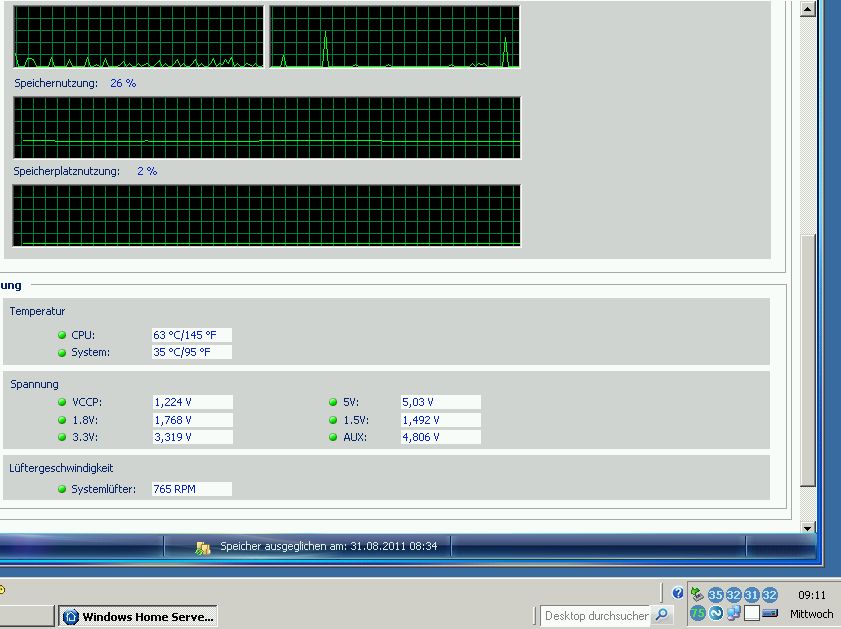Click the temperature 31 tray icon
841x629 pixels.
point(751,595)
